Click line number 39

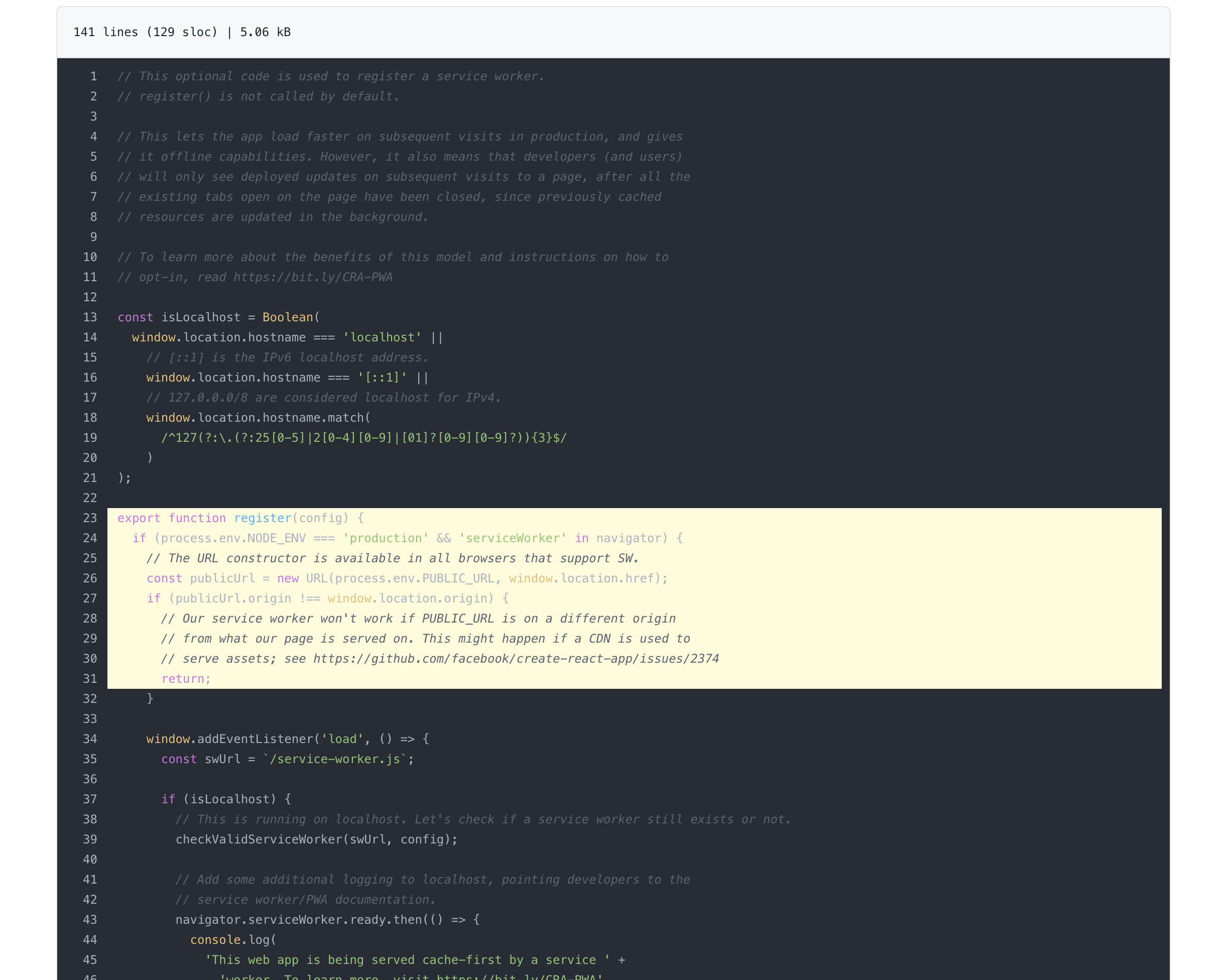click(x=90, y=839)
